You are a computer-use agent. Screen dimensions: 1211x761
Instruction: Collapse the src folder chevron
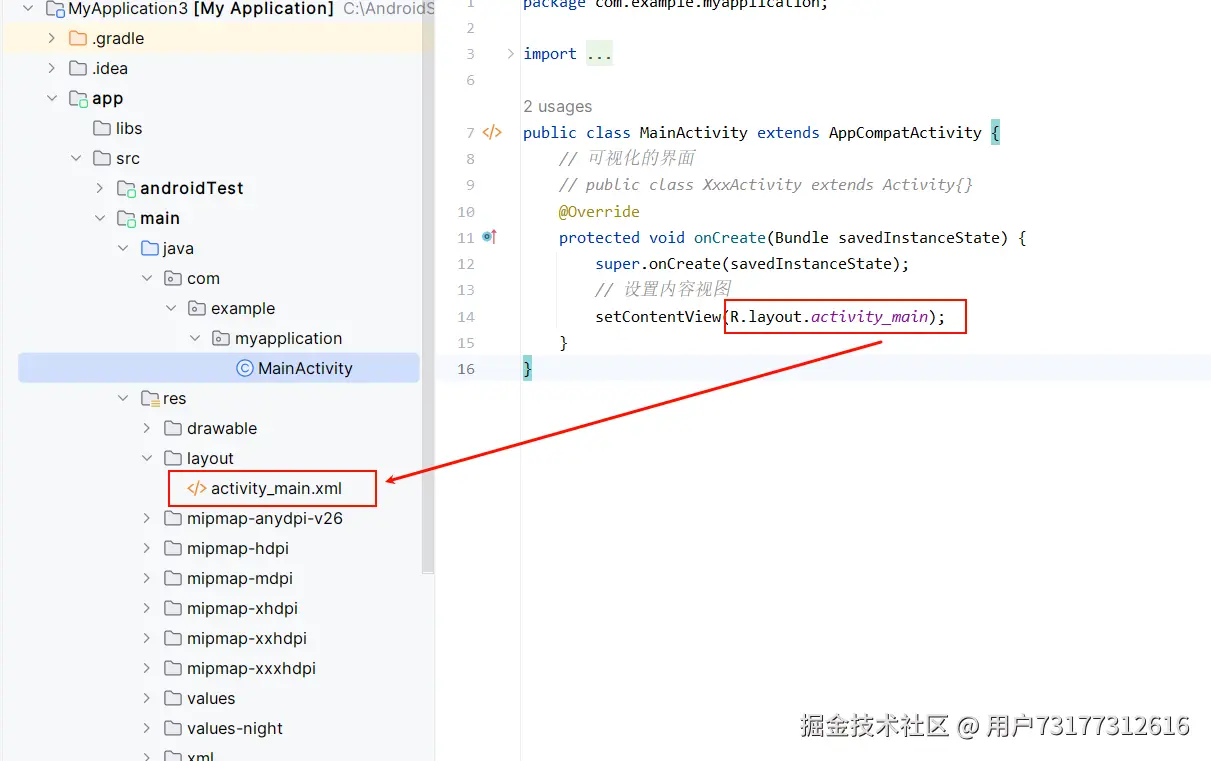(76, 158)
